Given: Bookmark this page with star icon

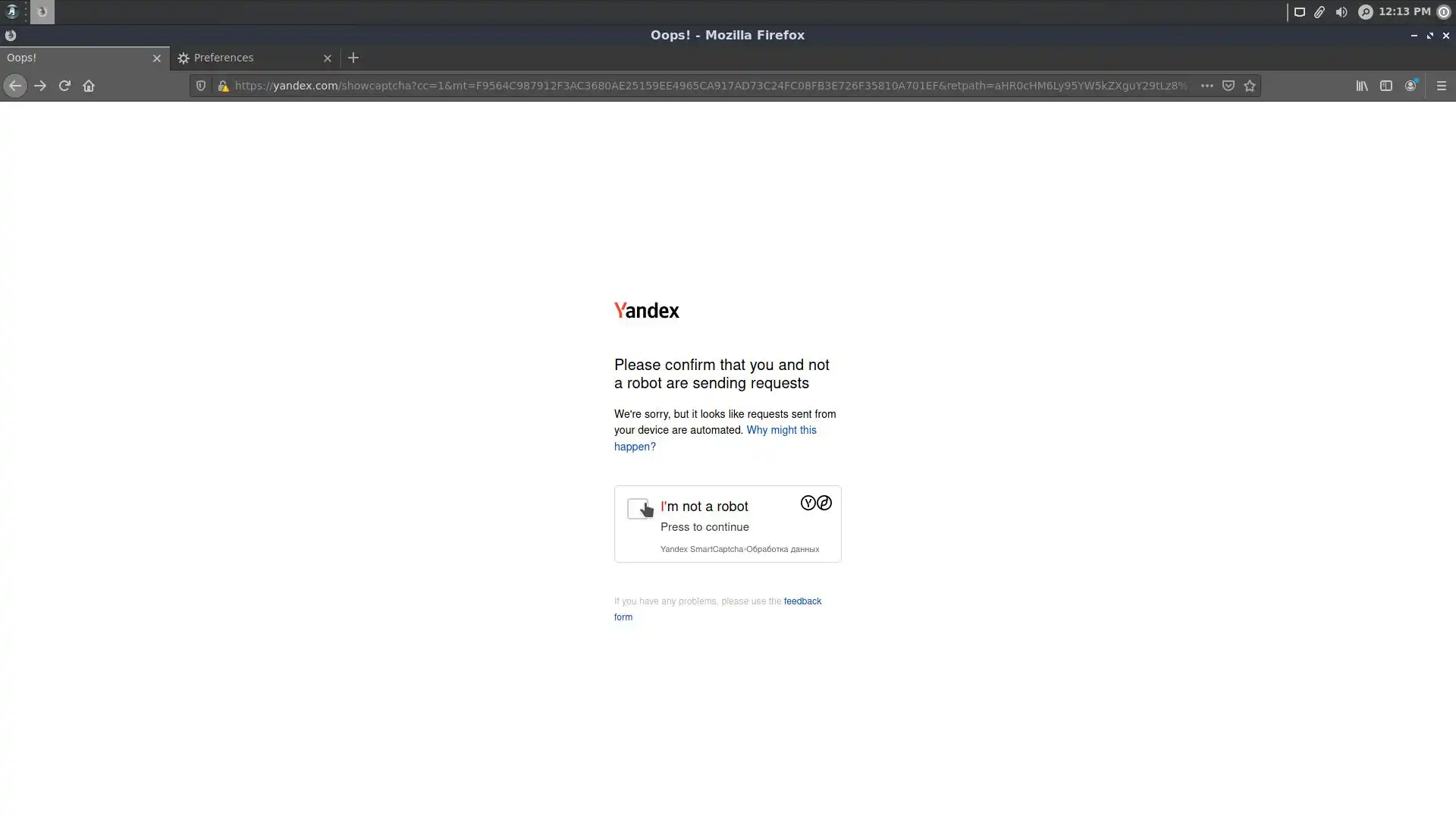Looking at the screenshot, I should pyautogui.click(x=1250, y=86).
